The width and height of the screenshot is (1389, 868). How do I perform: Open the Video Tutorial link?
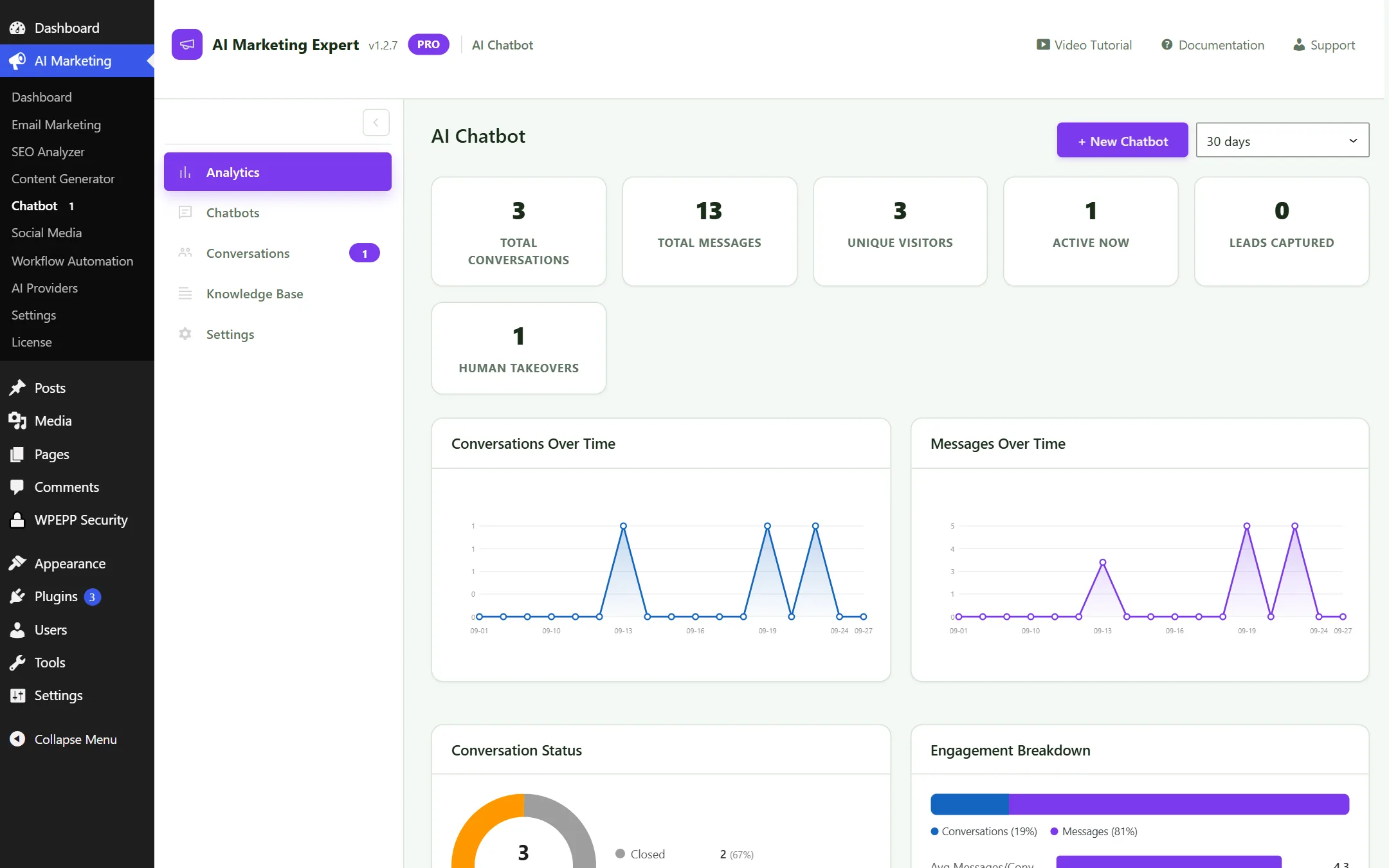click(x=1084, y=44)
